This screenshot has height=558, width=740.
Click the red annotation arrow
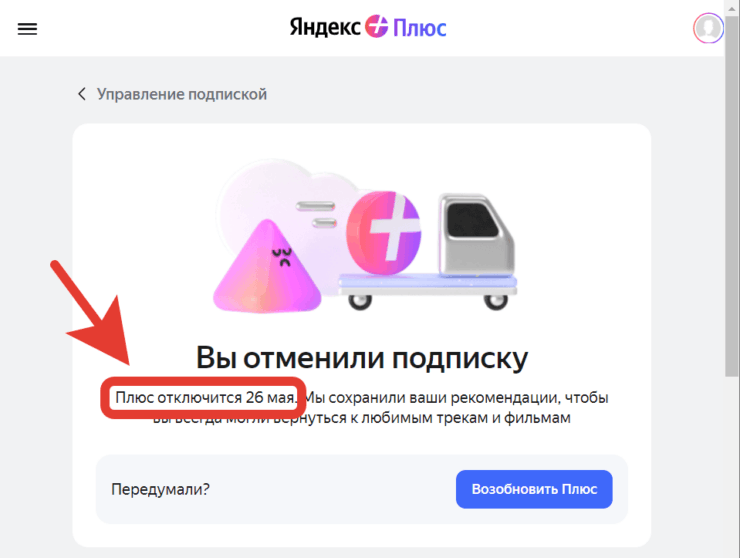(x=94, y=315)
